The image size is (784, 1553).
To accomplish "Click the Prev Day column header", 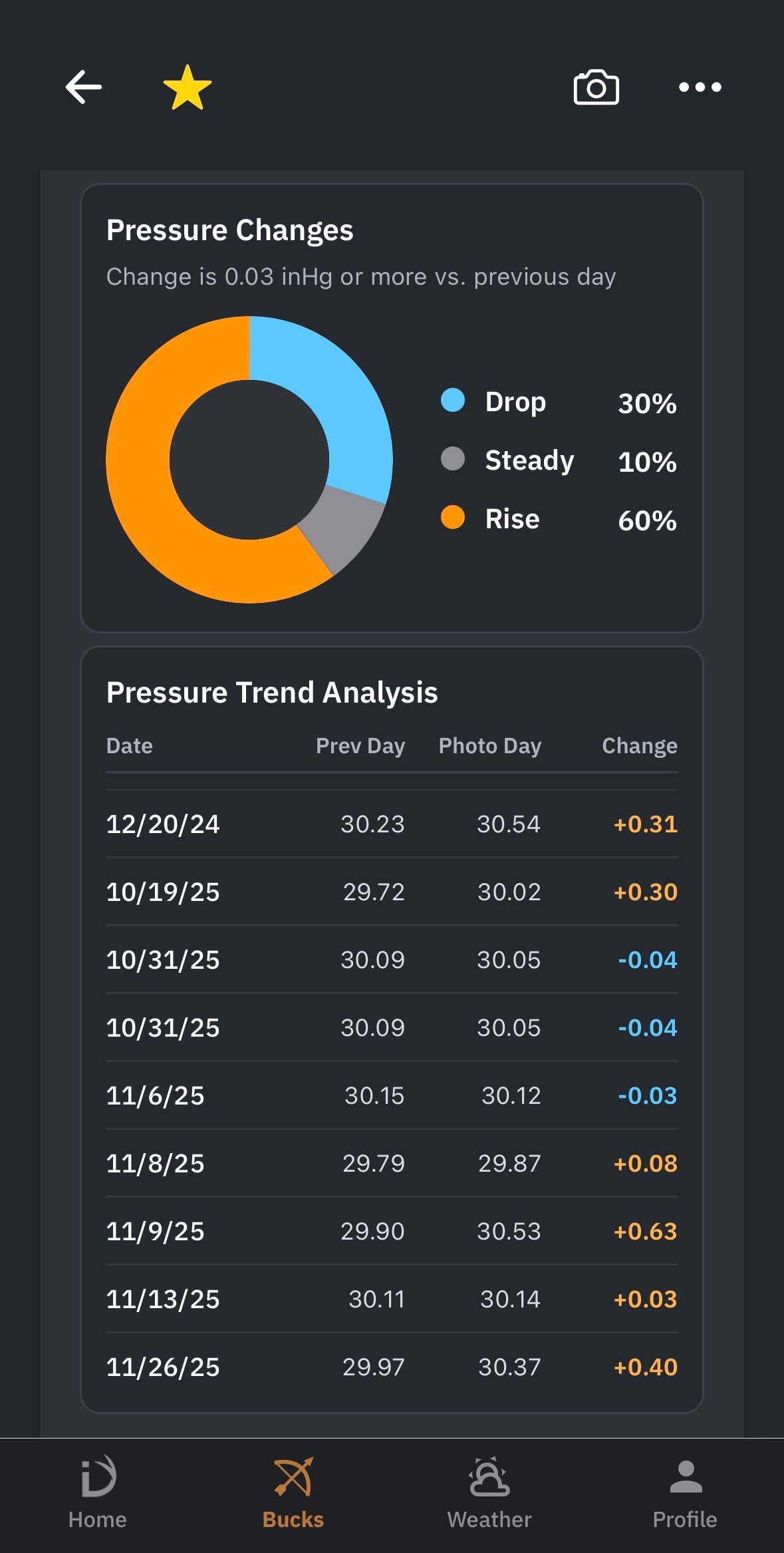I will point(360,746).
